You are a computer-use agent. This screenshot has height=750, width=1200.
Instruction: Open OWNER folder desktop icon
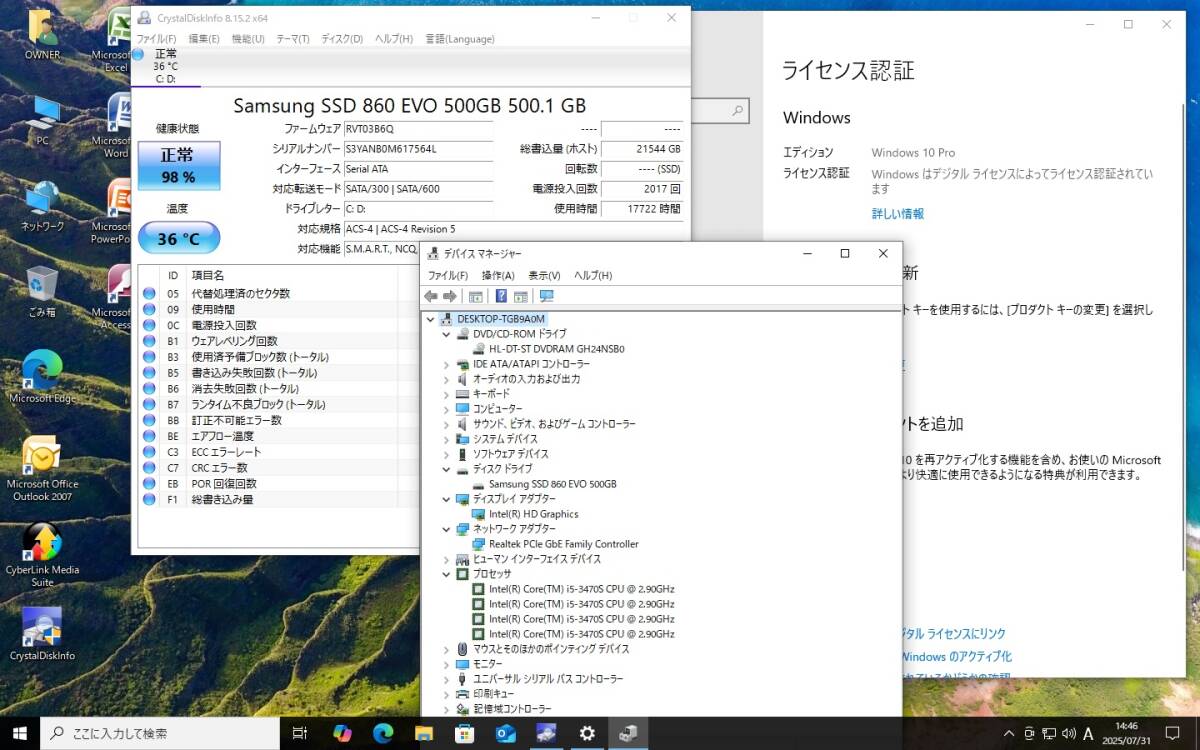pos(42,34)
